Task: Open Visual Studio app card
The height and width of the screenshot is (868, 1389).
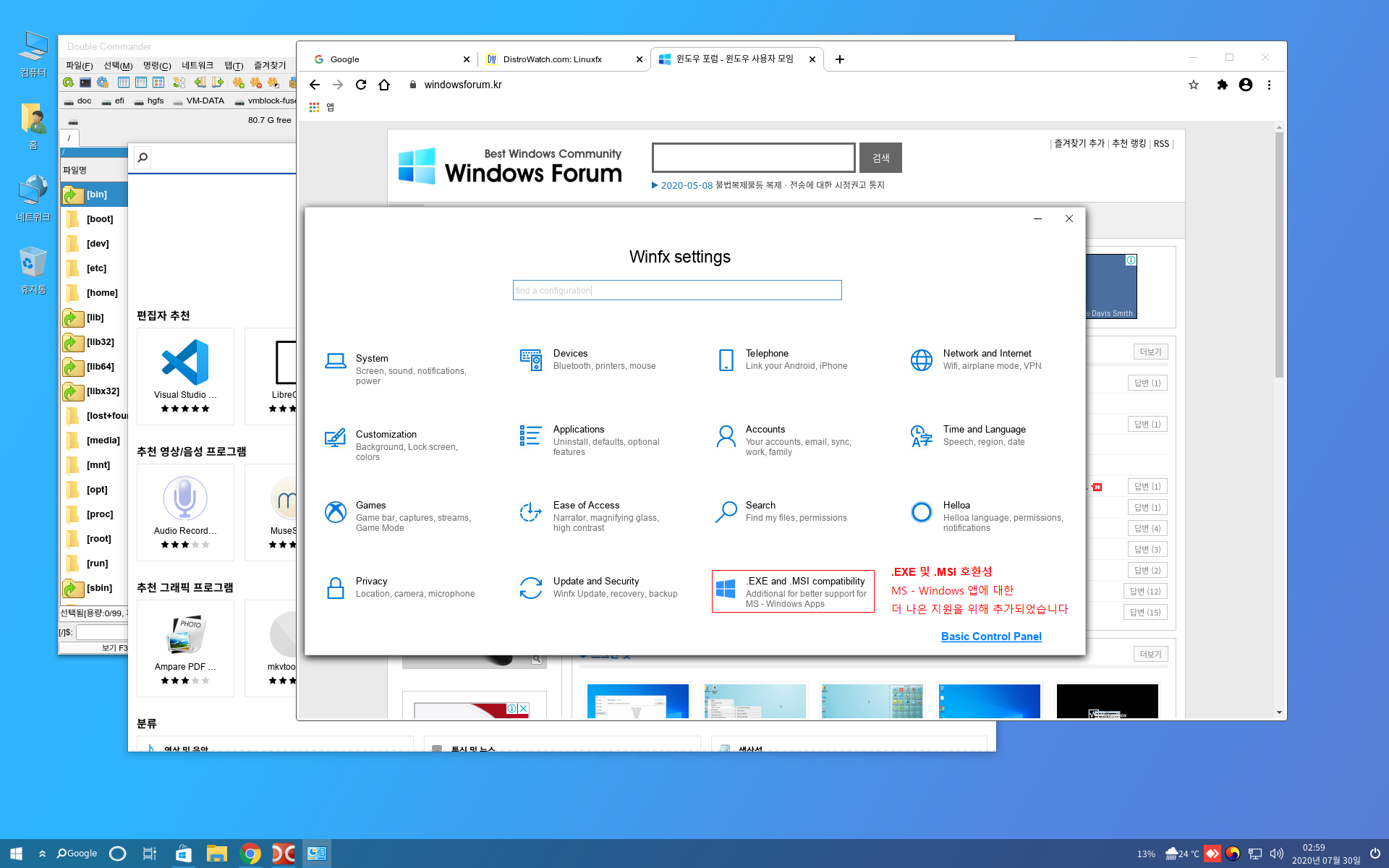Action: tap(185, 376)
